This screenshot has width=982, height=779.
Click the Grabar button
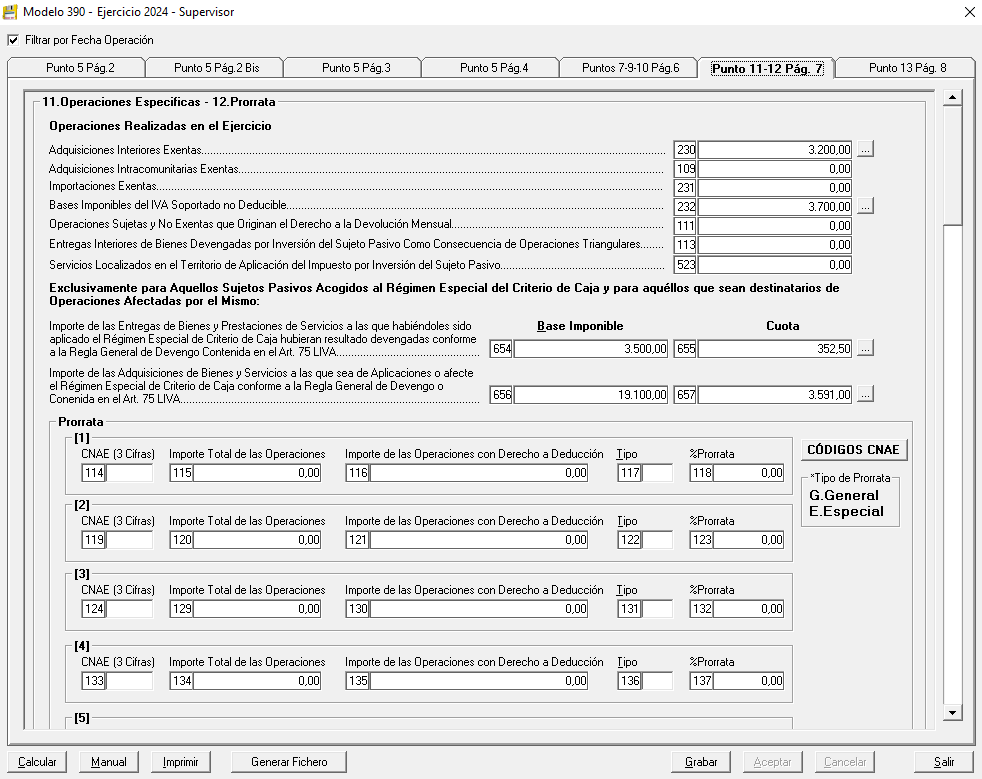[701, 761]
